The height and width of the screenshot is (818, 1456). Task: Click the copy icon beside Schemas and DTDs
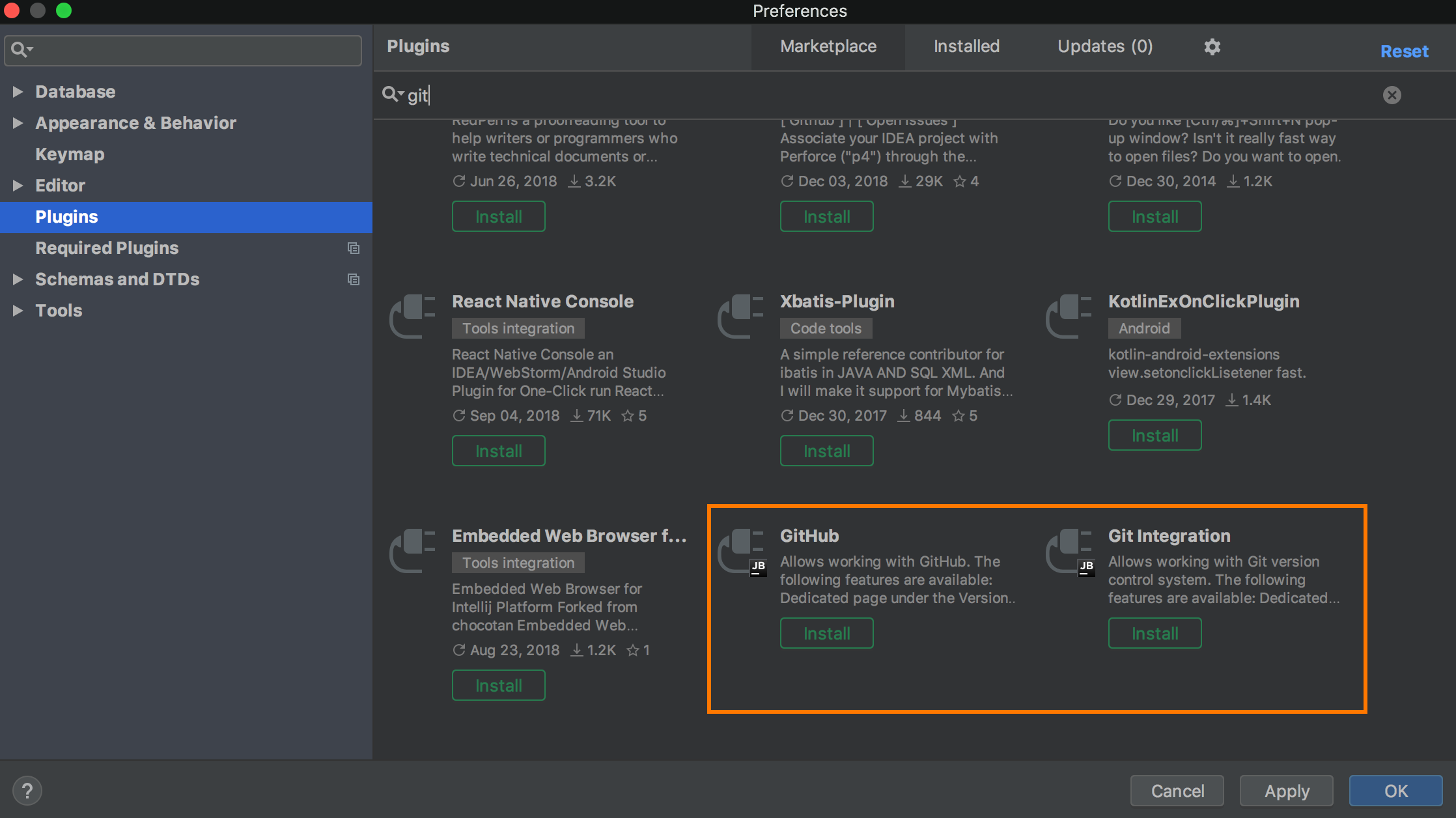[354, 279]
